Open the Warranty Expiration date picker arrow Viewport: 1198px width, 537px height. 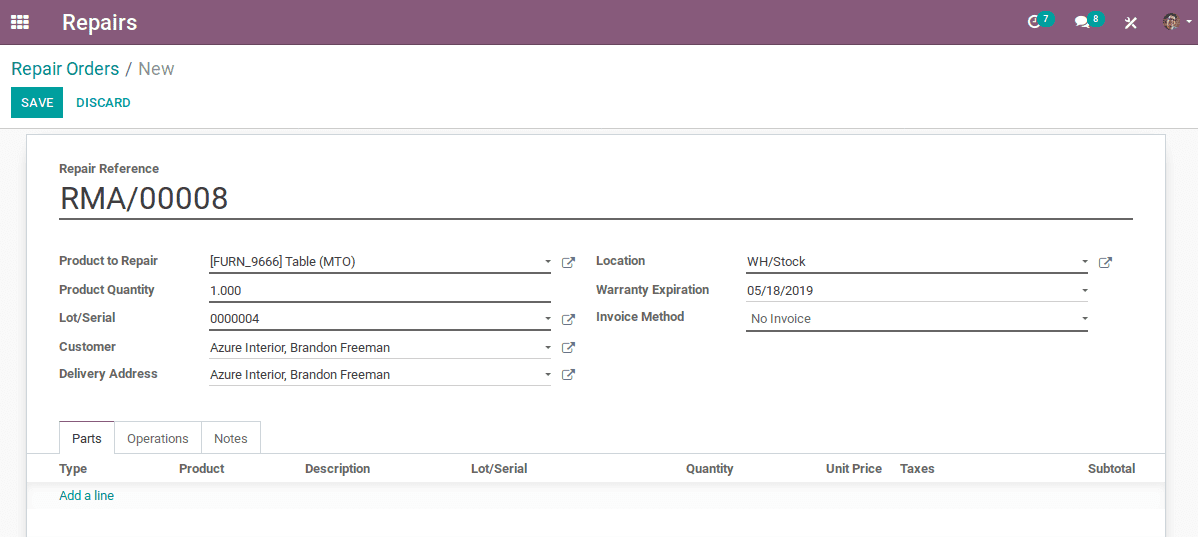tap(1084, 290)
